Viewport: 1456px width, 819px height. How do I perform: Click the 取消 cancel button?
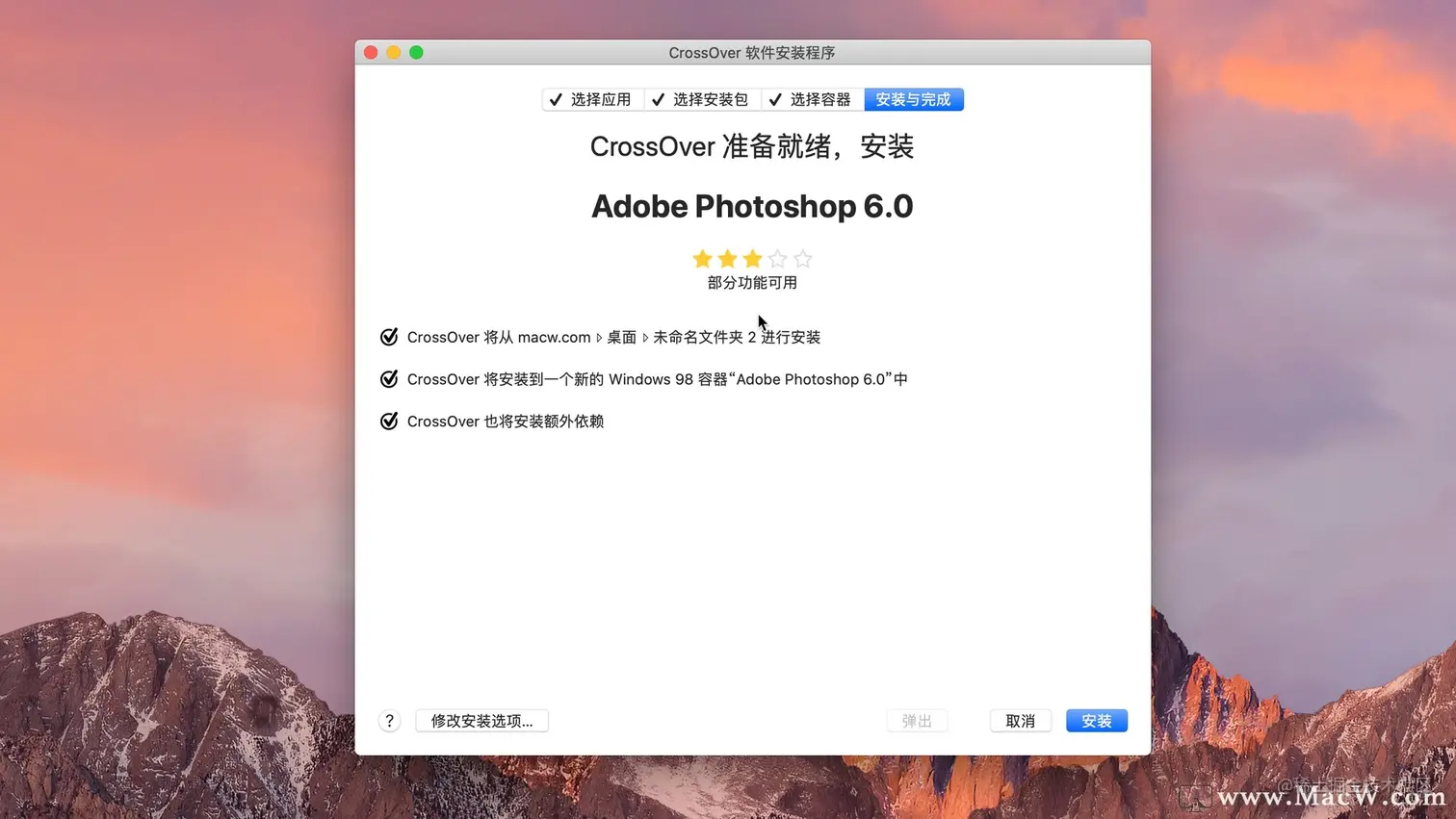tap(1020, 721)
